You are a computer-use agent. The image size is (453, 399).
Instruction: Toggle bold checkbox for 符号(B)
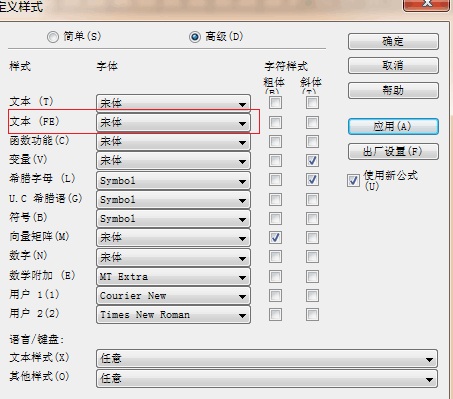click(275, 219)
